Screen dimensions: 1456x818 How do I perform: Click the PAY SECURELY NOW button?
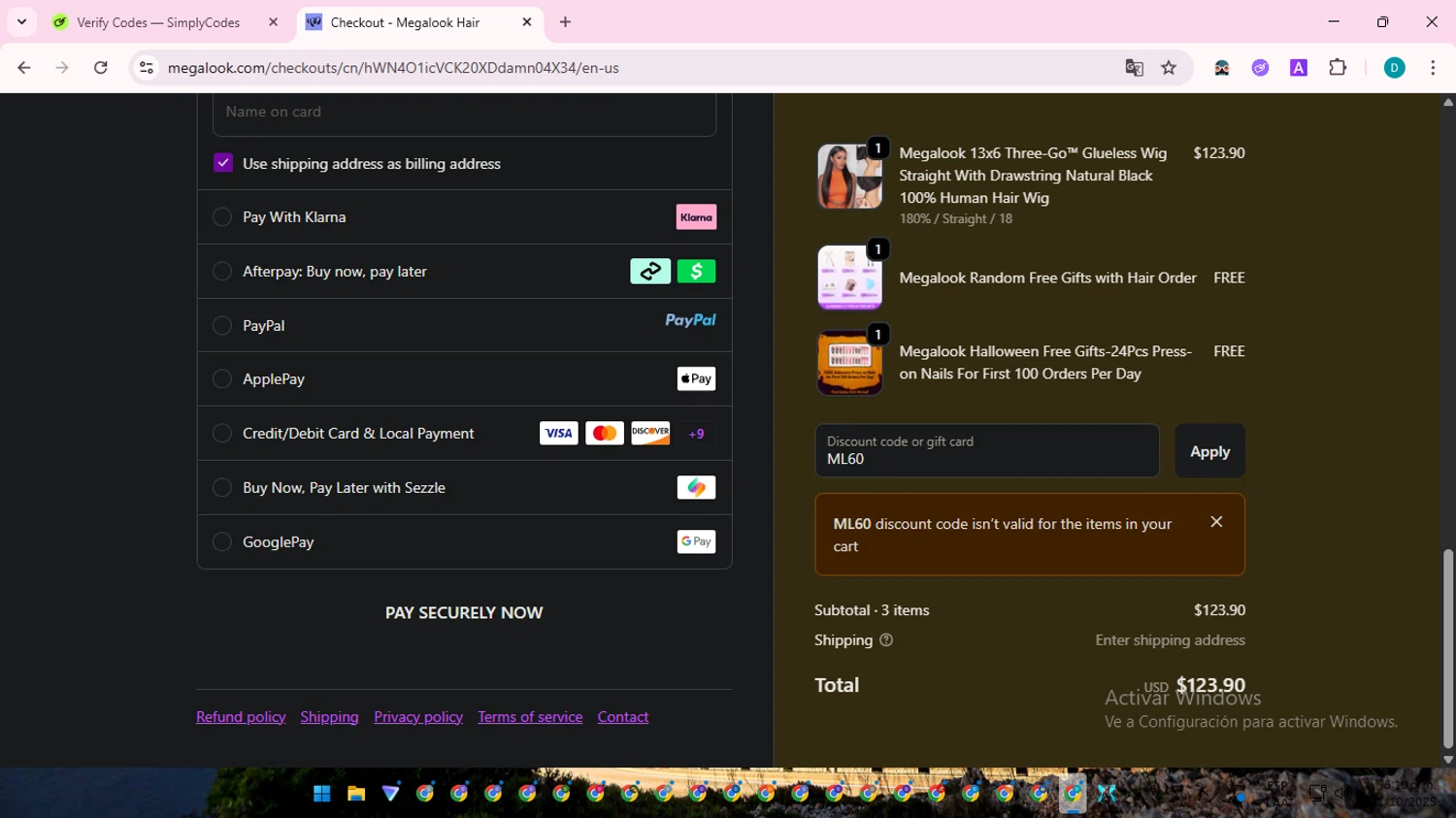click(x=464, y=613)
